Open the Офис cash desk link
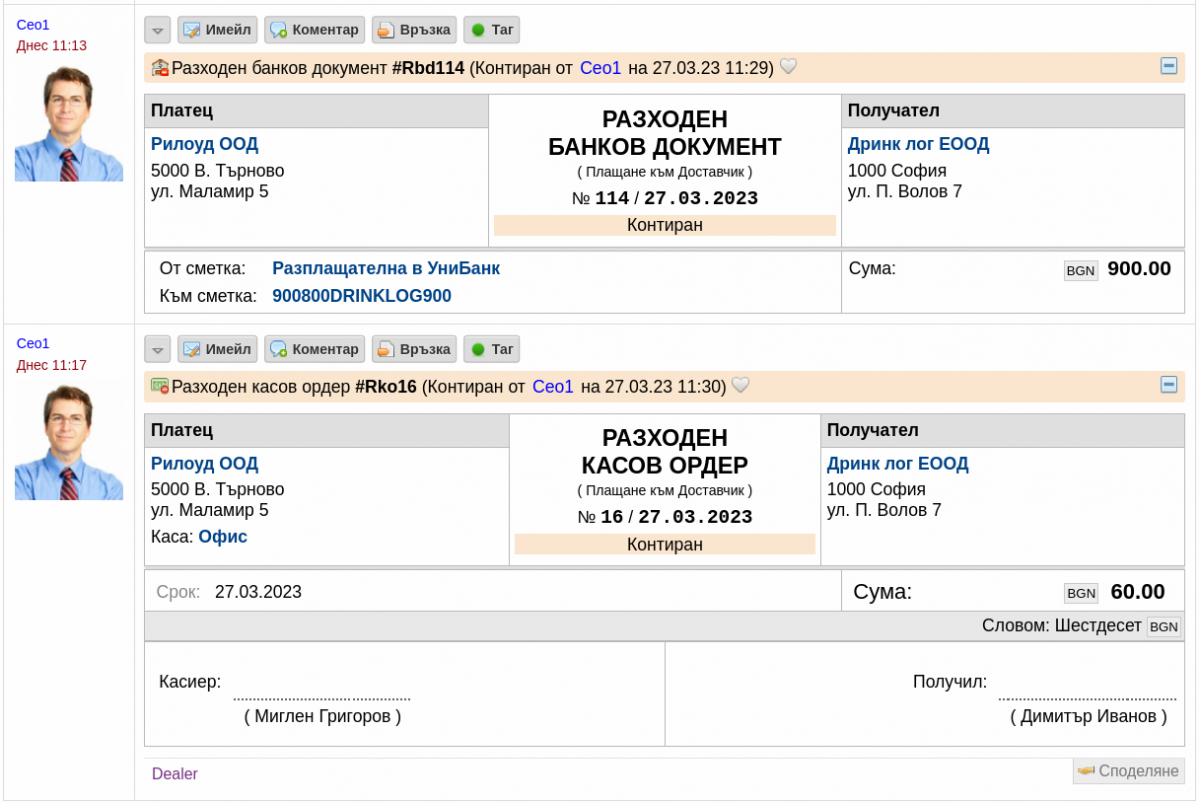Viewport: 1200px width, 803px height. pos(222,537)
